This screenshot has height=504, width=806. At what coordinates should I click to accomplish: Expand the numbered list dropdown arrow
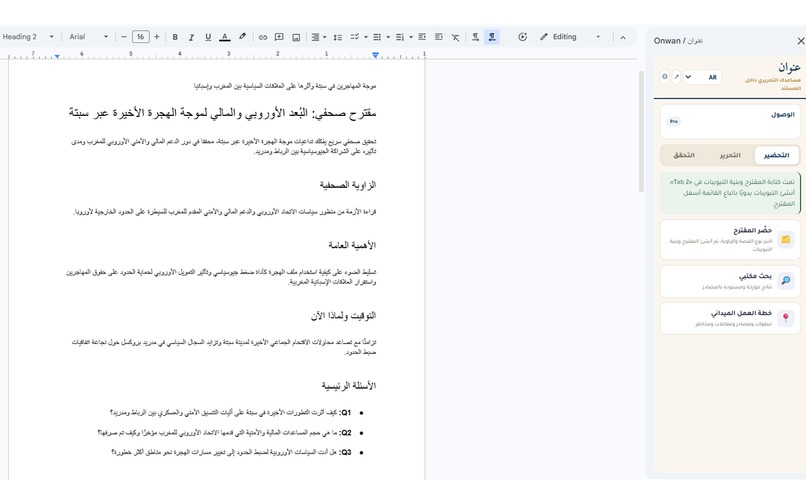click(411, 37)
